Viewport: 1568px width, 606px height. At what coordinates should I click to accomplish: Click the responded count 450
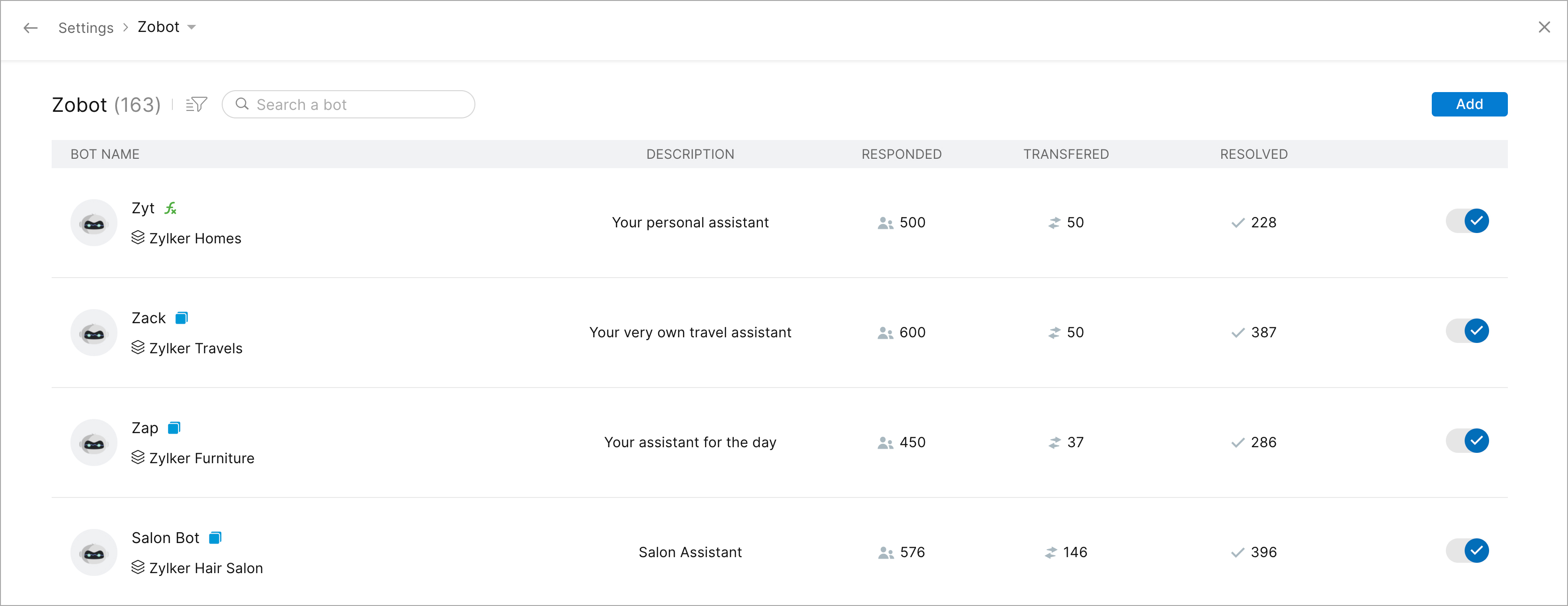click(912, 443)
